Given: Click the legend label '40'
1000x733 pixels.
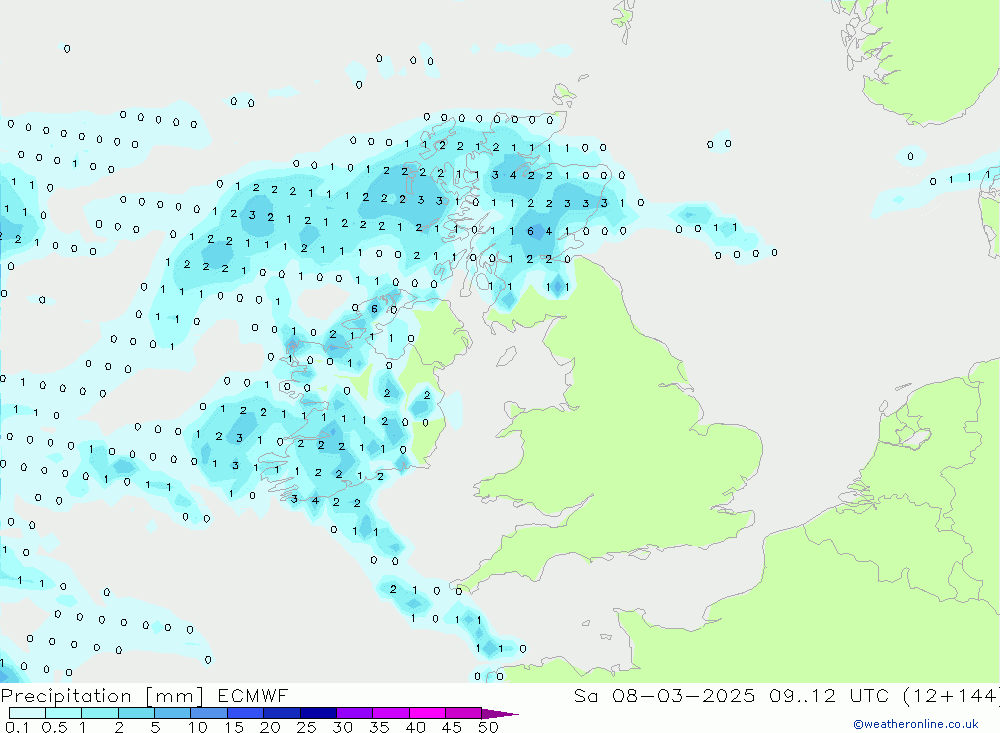Looking at the screenshot, I should pos(416,727).
